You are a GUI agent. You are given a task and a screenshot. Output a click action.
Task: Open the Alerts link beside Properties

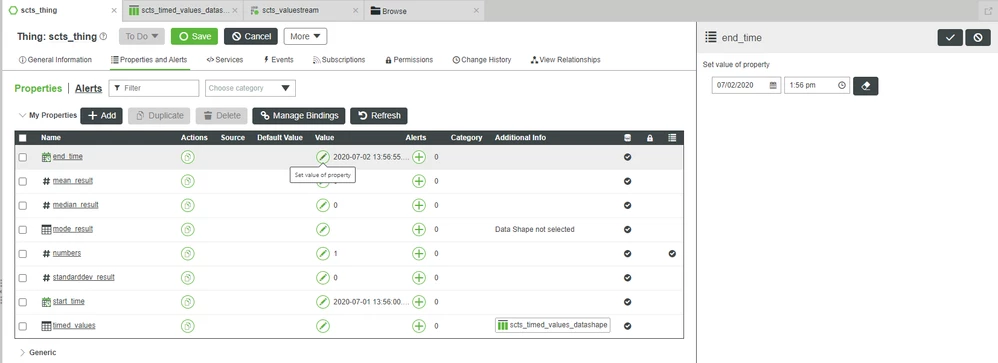pyautogui.click(x=88, y=89)
